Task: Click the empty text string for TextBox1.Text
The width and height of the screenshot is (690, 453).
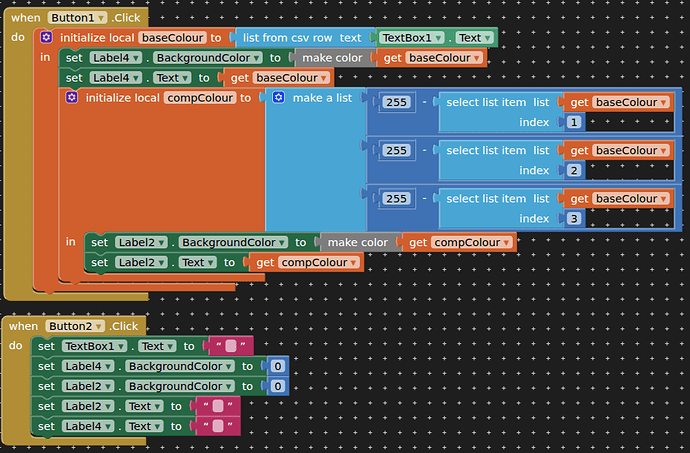Action: click(231, 346)
